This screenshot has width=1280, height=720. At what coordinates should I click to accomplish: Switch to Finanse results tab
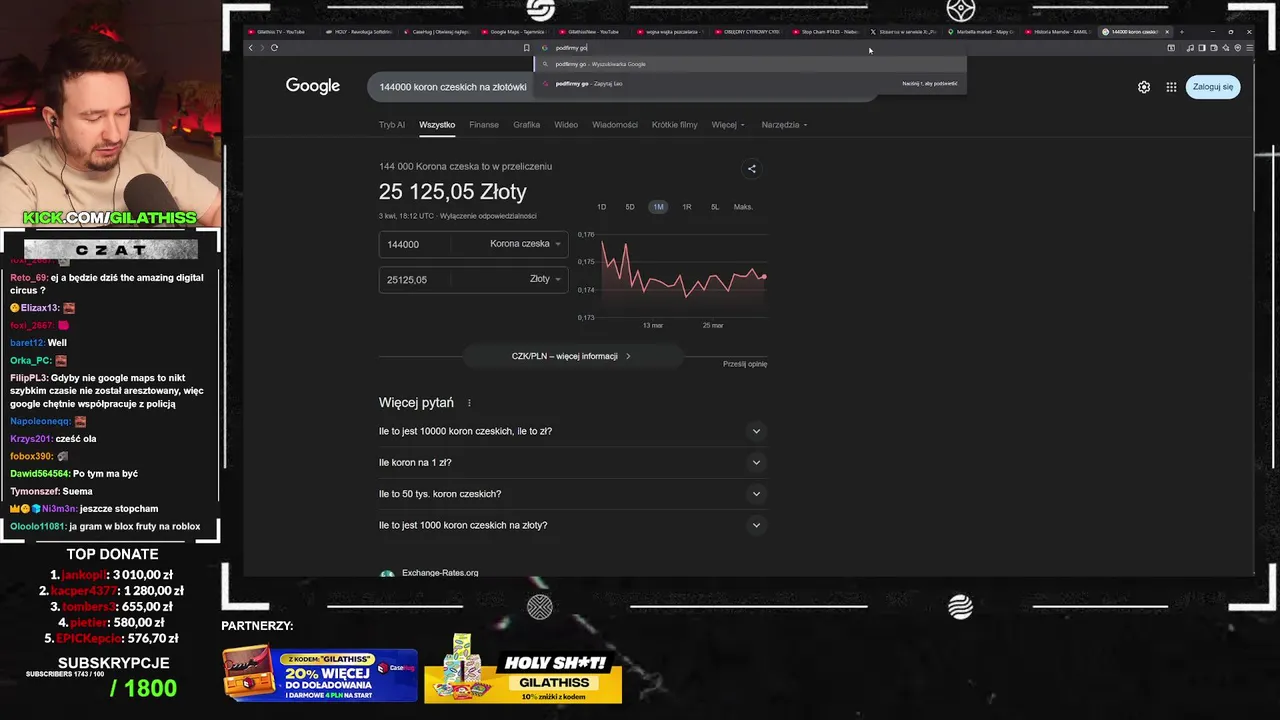[x=484, y=125]
